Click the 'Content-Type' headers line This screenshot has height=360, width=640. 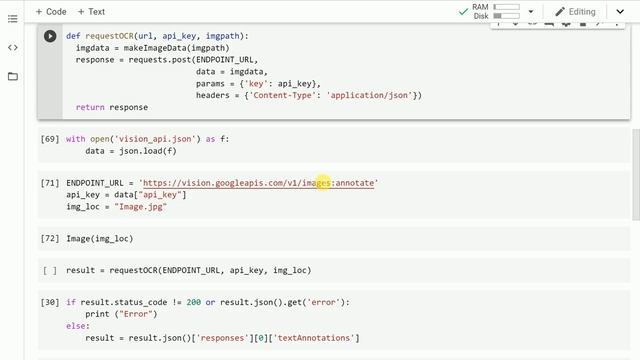click(x=309, y=95)
